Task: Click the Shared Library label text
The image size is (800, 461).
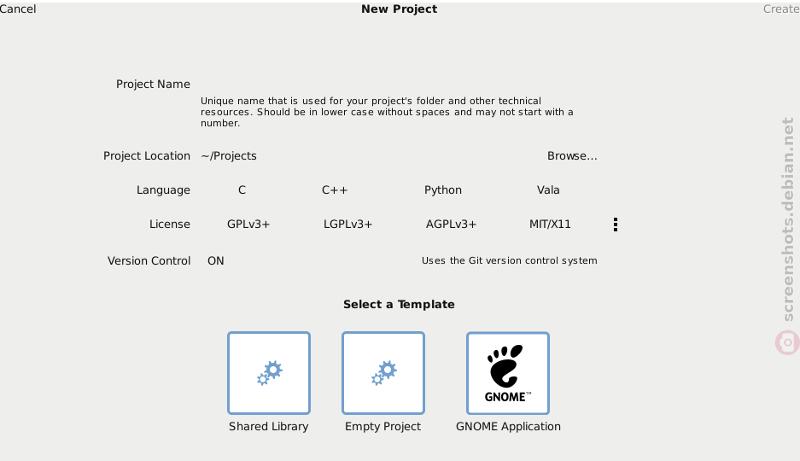Action: coord(268,426)
